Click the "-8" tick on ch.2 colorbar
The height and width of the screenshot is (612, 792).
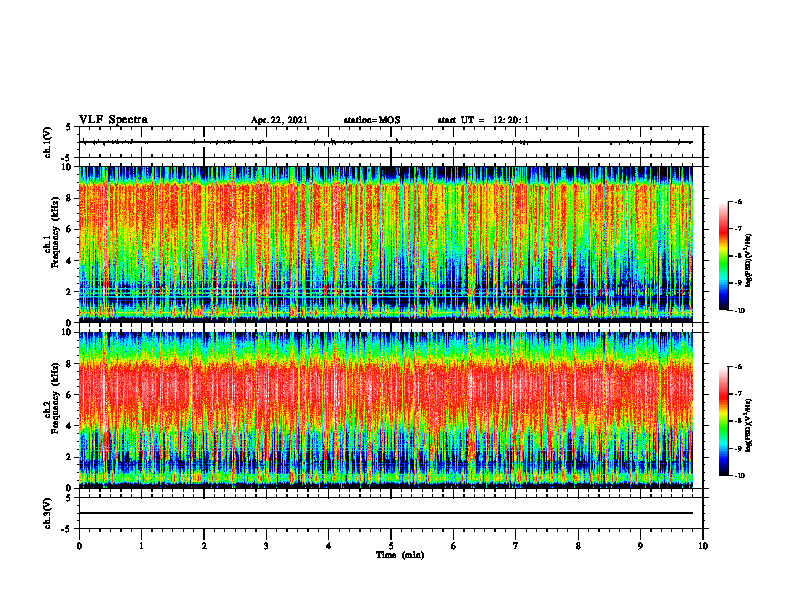click(738, 421)
